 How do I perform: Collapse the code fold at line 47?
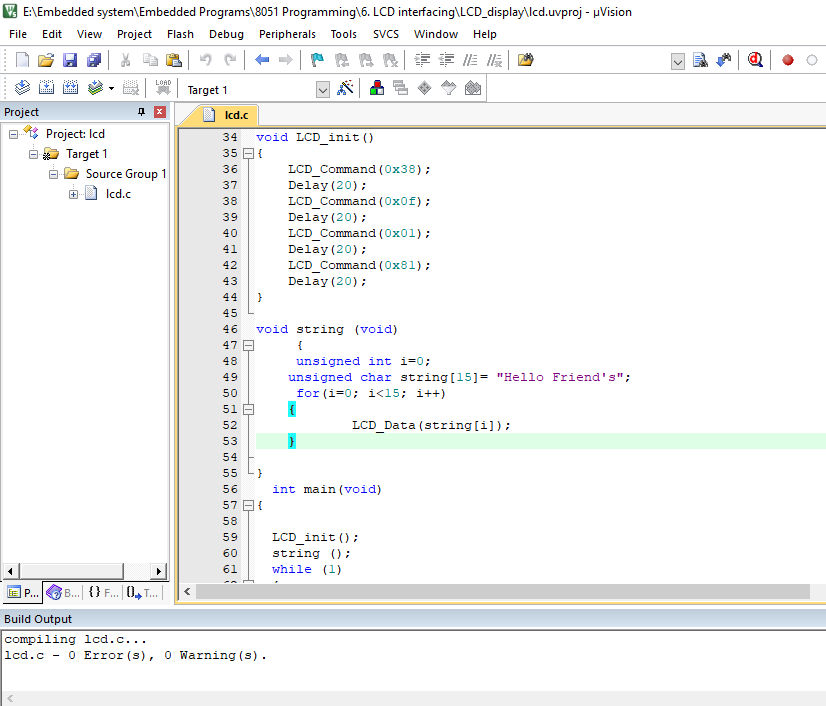249,346
